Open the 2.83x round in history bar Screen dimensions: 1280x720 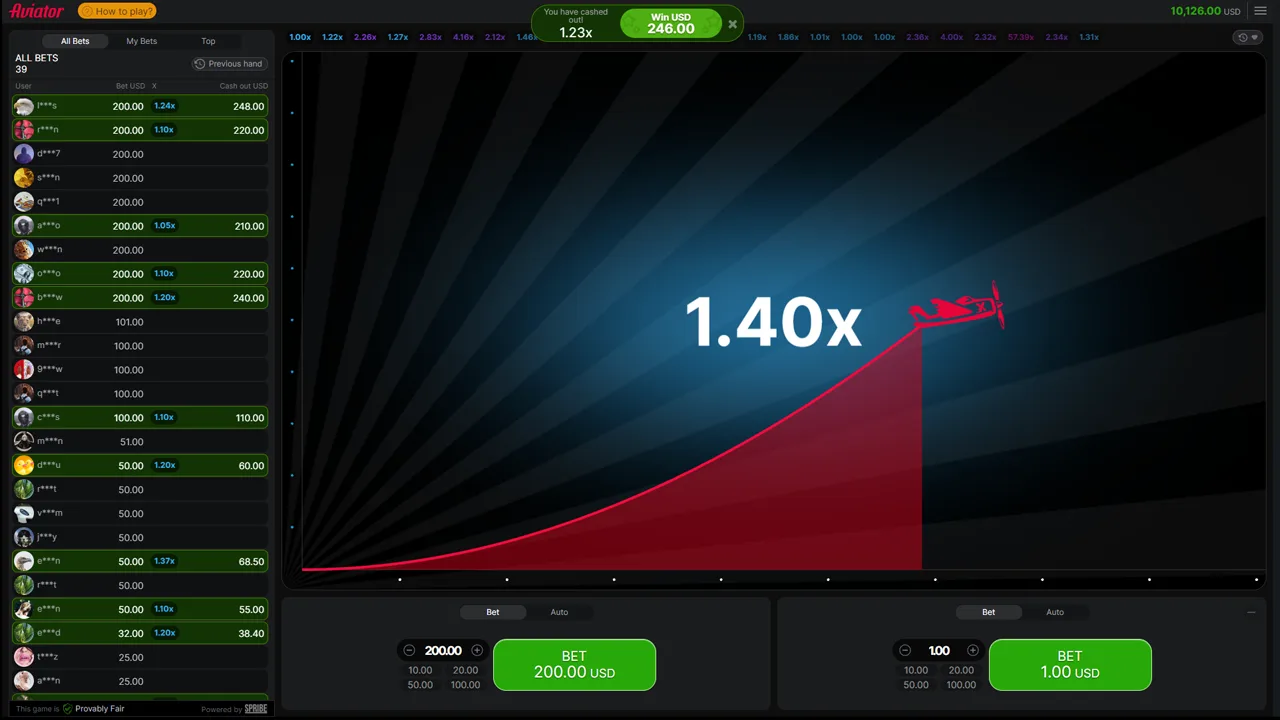430,37
